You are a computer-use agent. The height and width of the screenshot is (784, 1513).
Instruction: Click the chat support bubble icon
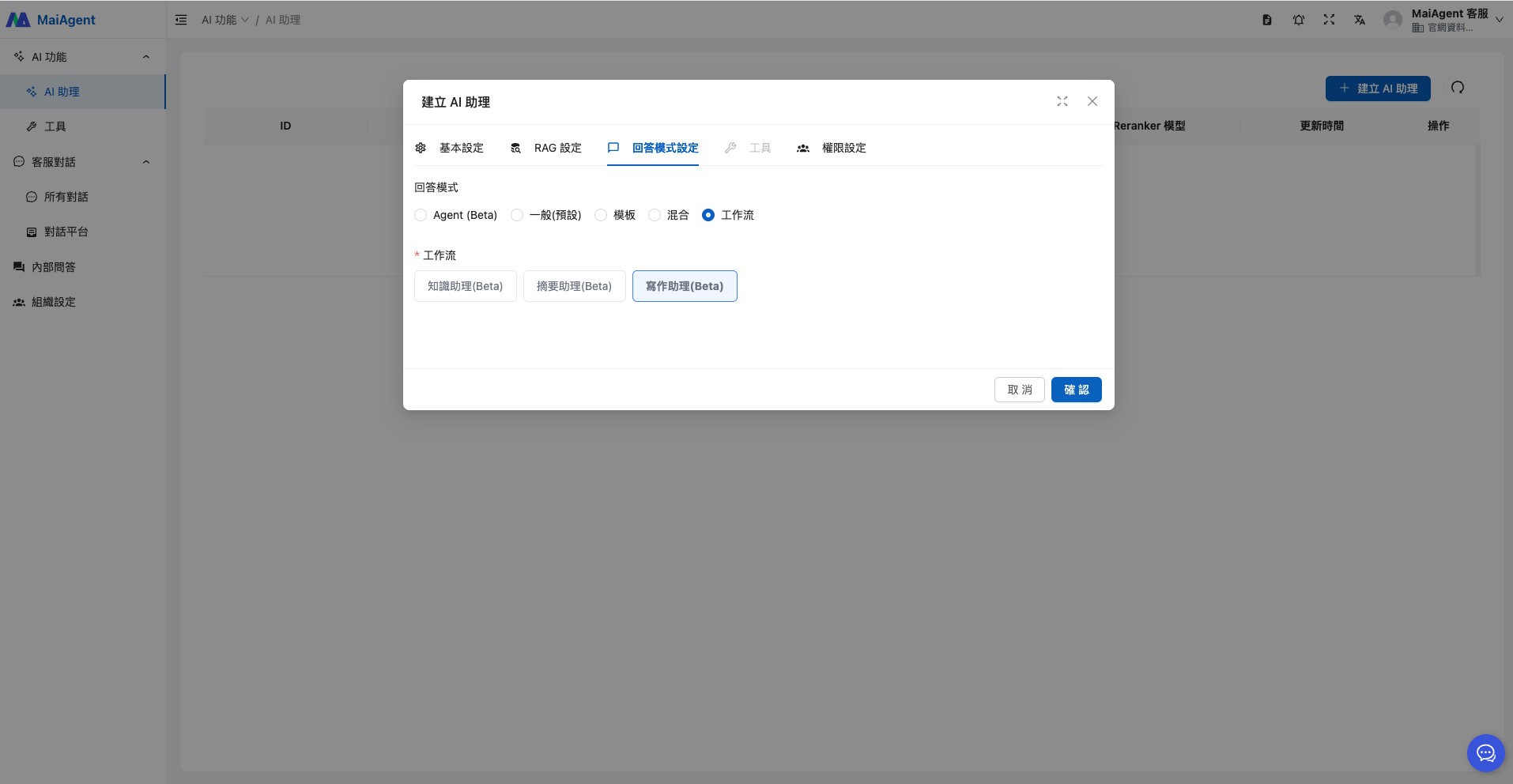pos(1485,753)
